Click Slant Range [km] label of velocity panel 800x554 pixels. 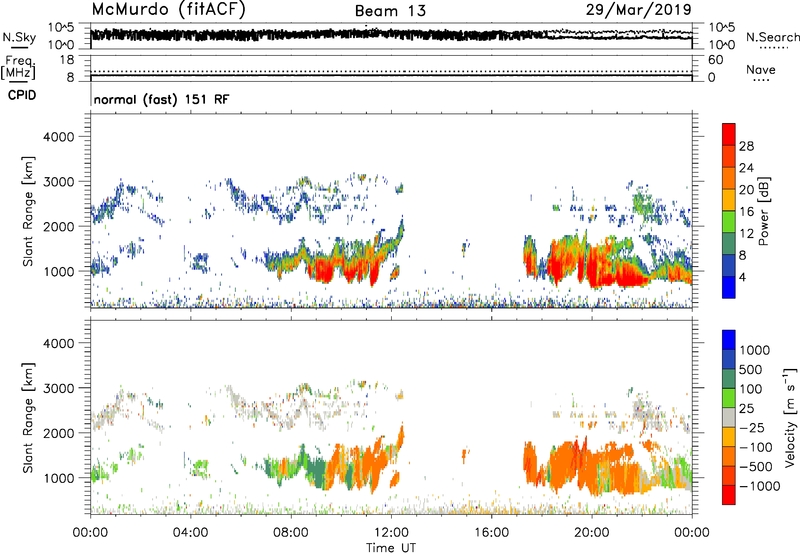(x=28, y=418)
